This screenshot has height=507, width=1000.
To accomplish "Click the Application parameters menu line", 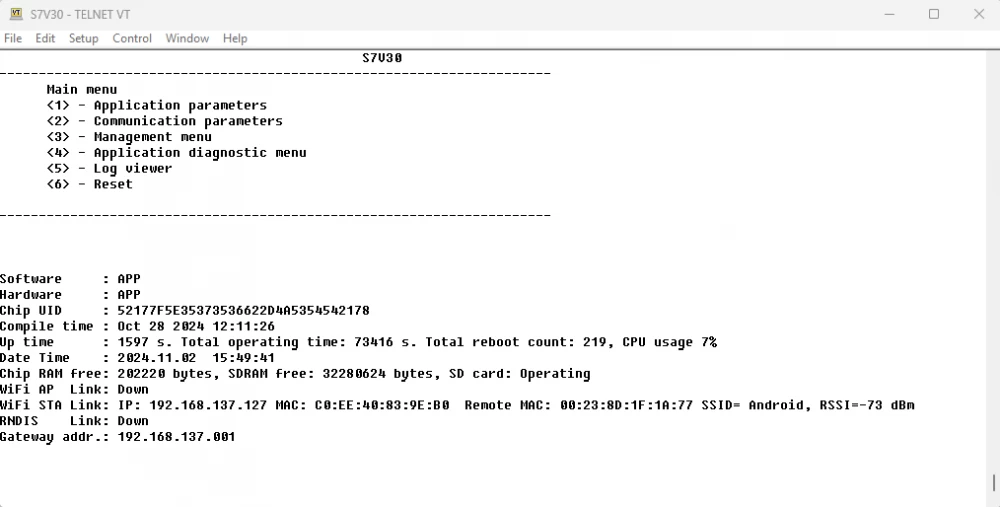I will 157,105.
